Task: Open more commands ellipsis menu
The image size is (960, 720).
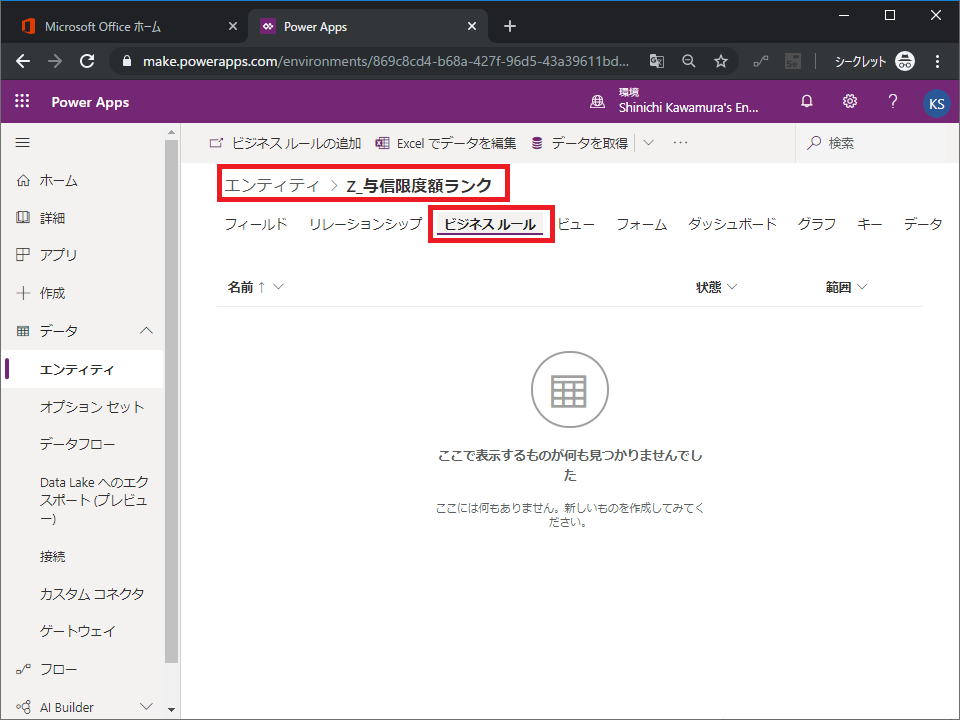Action: pyautogui.click(x=681, y=143)
